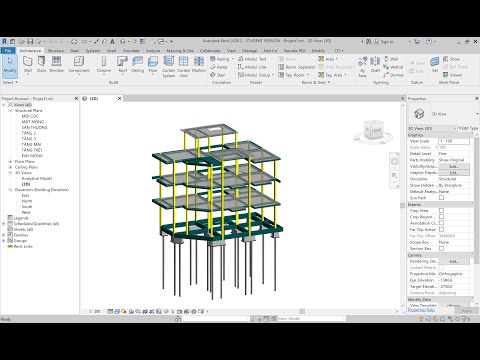Select the Shaft opening tool
The image size is (480, 360).
375,64
